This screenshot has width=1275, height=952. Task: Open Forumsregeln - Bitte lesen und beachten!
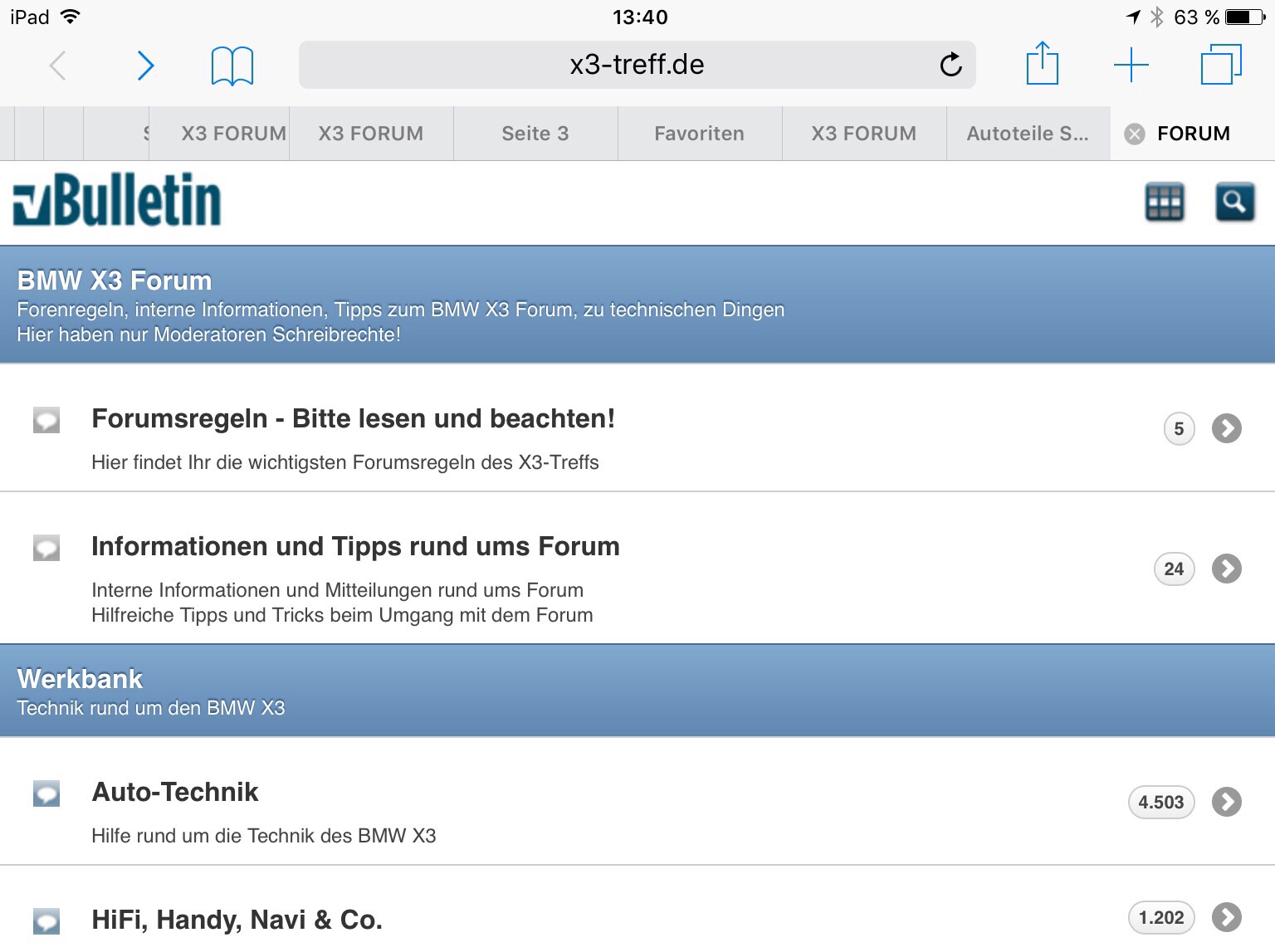click(x=353, y=419)
